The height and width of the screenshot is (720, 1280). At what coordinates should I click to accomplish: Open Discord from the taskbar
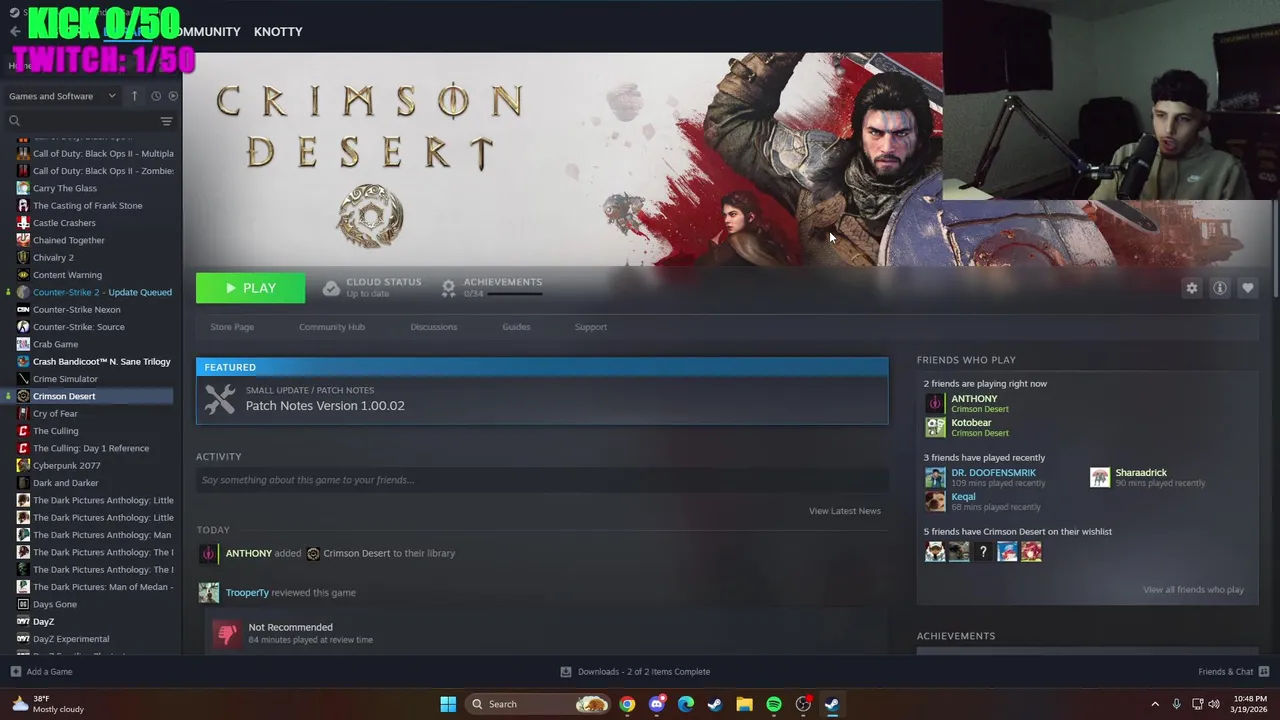click(x=656, y=704)
